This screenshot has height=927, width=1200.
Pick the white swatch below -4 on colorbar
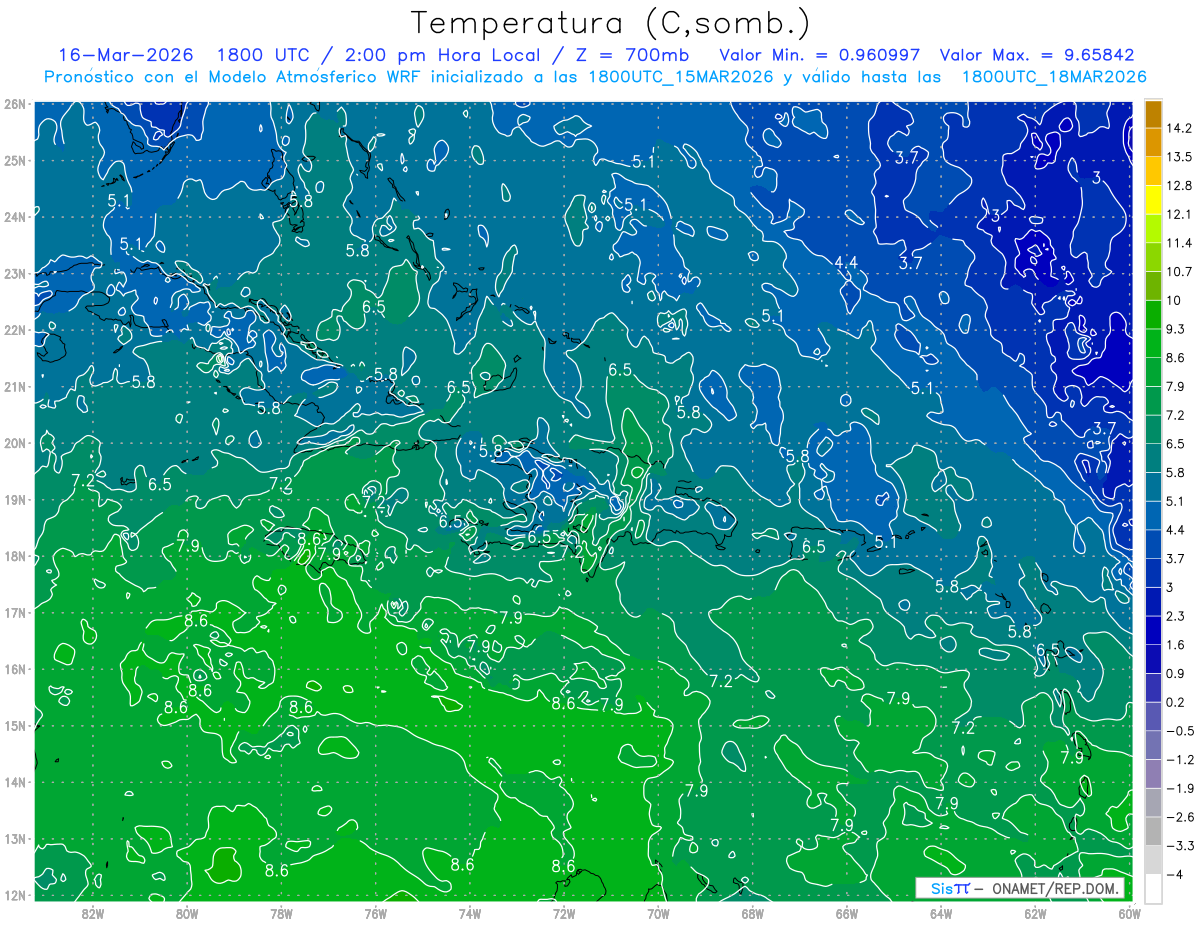(x=1153, y=887)
